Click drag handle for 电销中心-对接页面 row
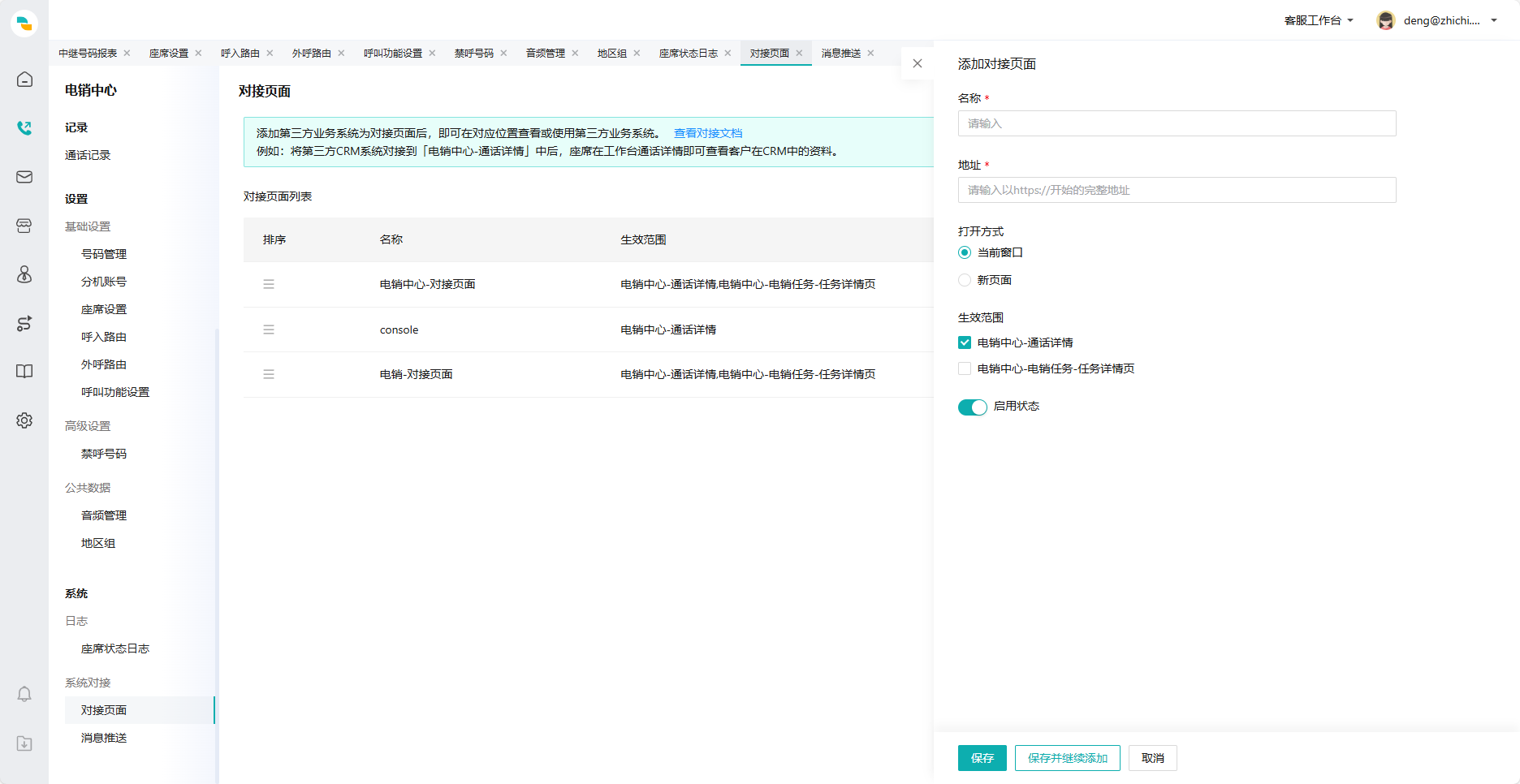 tap(269, 284)
